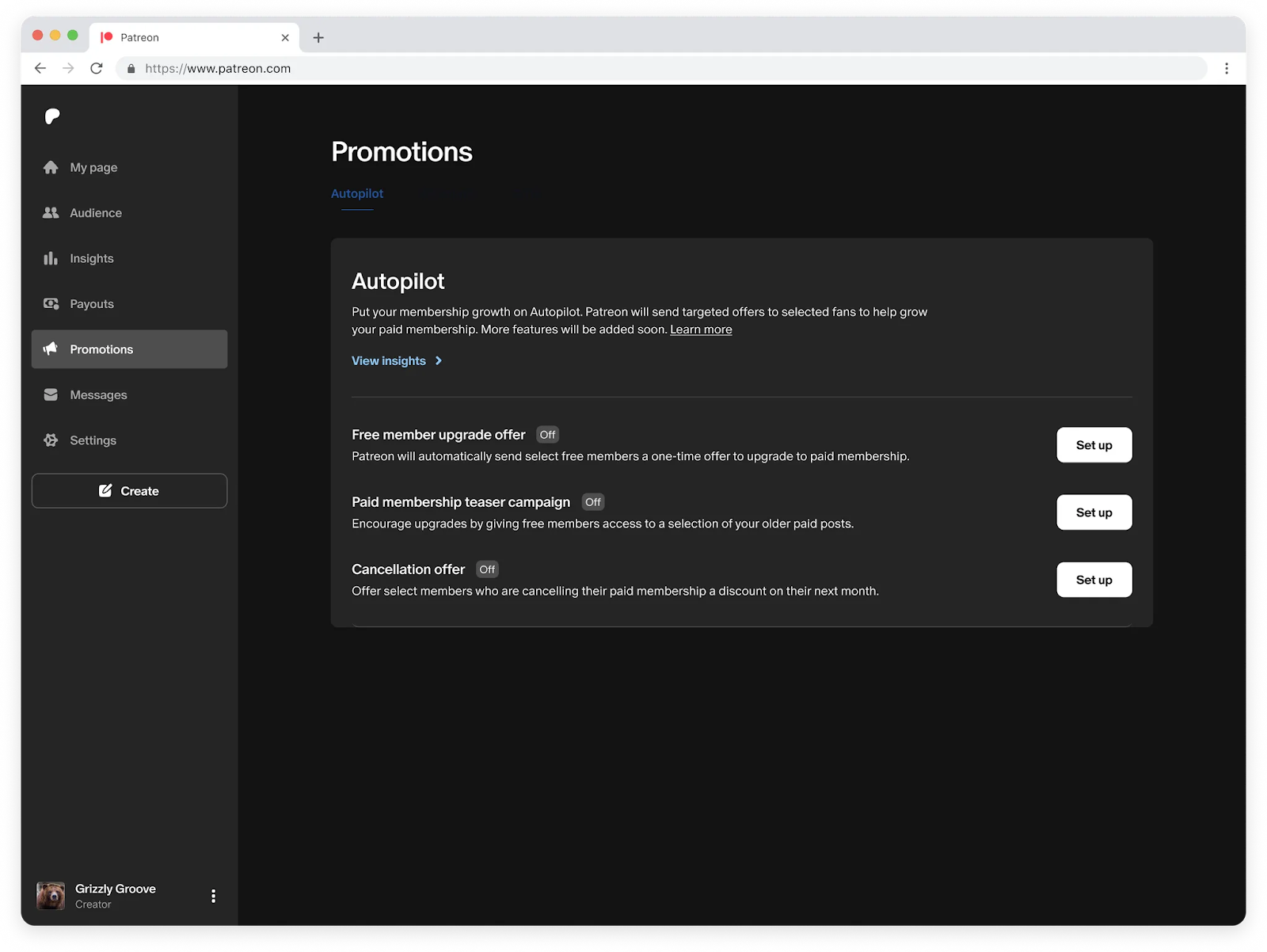Click Off badge on Free member upgrade offer
The width and height of the screenshot is (1267, 952).
(x=547, y=435)
